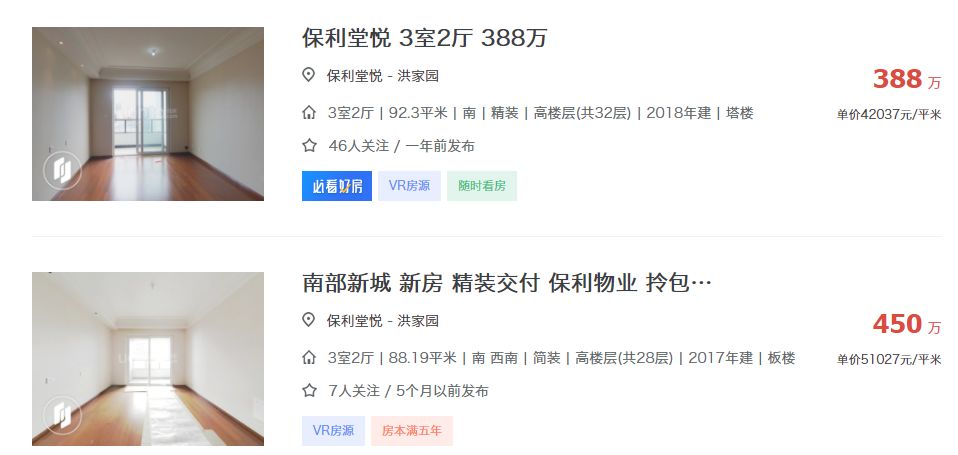The width and height of the screenshot is (958, 455).
Task: Click 洪家园 area link in second listing
Action: 419,321
